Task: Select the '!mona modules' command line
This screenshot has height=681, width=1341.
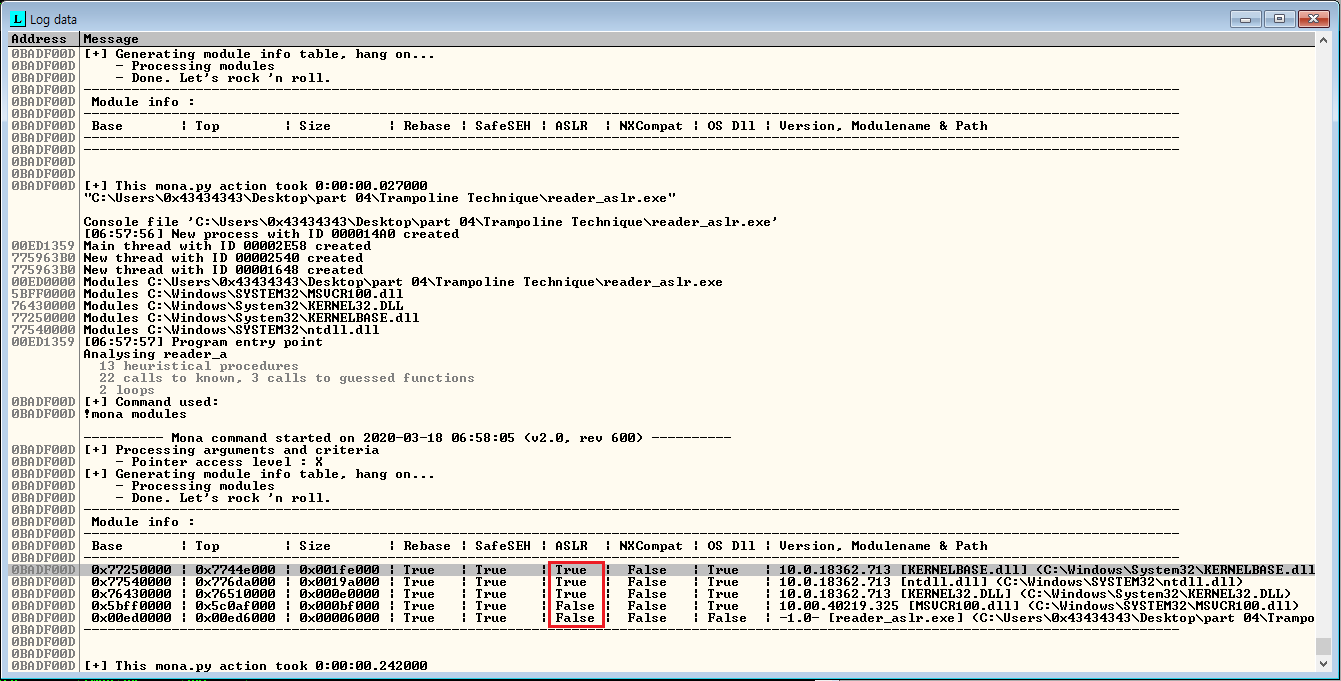Action: (x=135, y=414)
